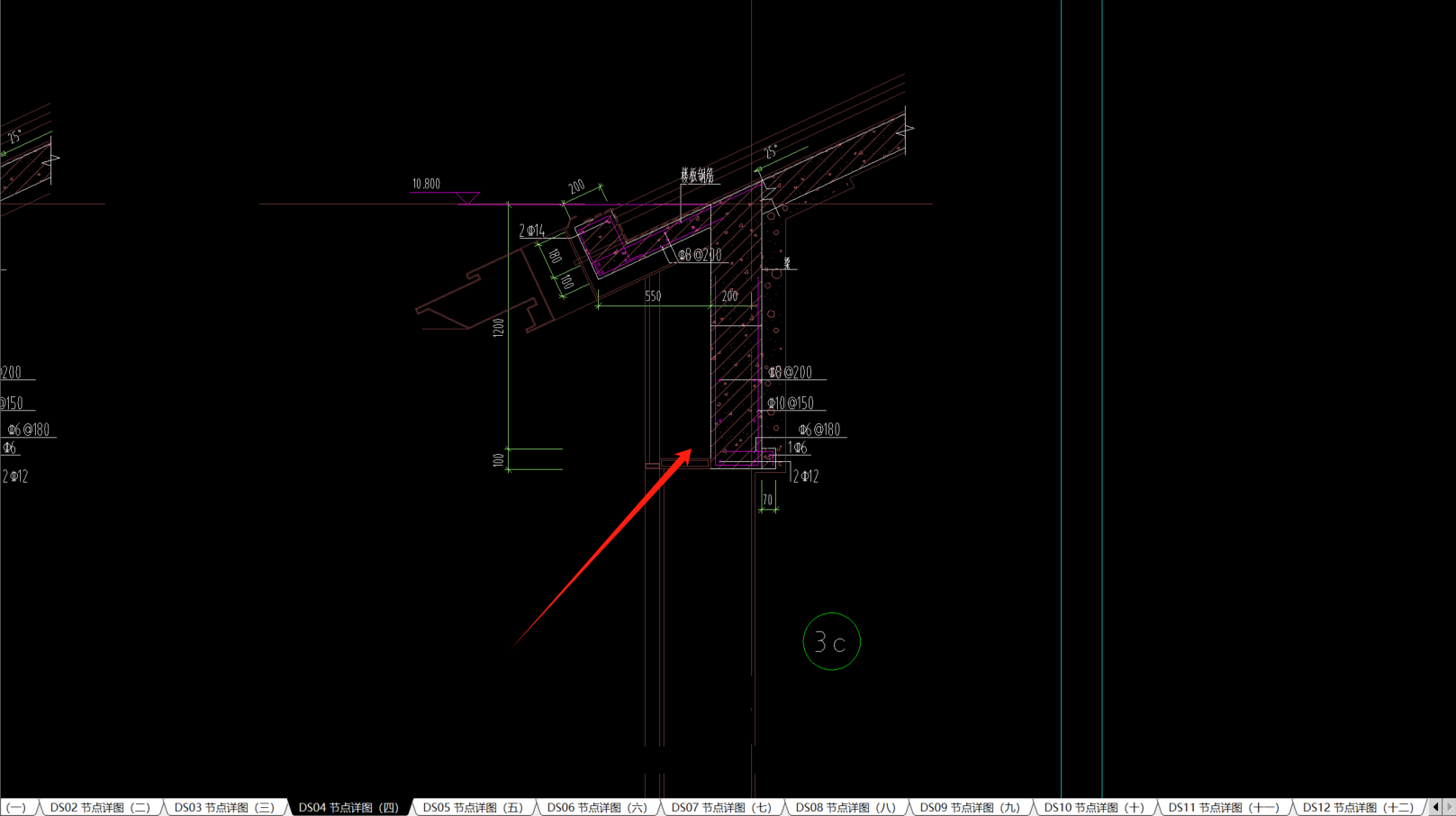Screen dimensions: 1456x816
Task: Select the 梁 beam label
Action: click(787, 263)
